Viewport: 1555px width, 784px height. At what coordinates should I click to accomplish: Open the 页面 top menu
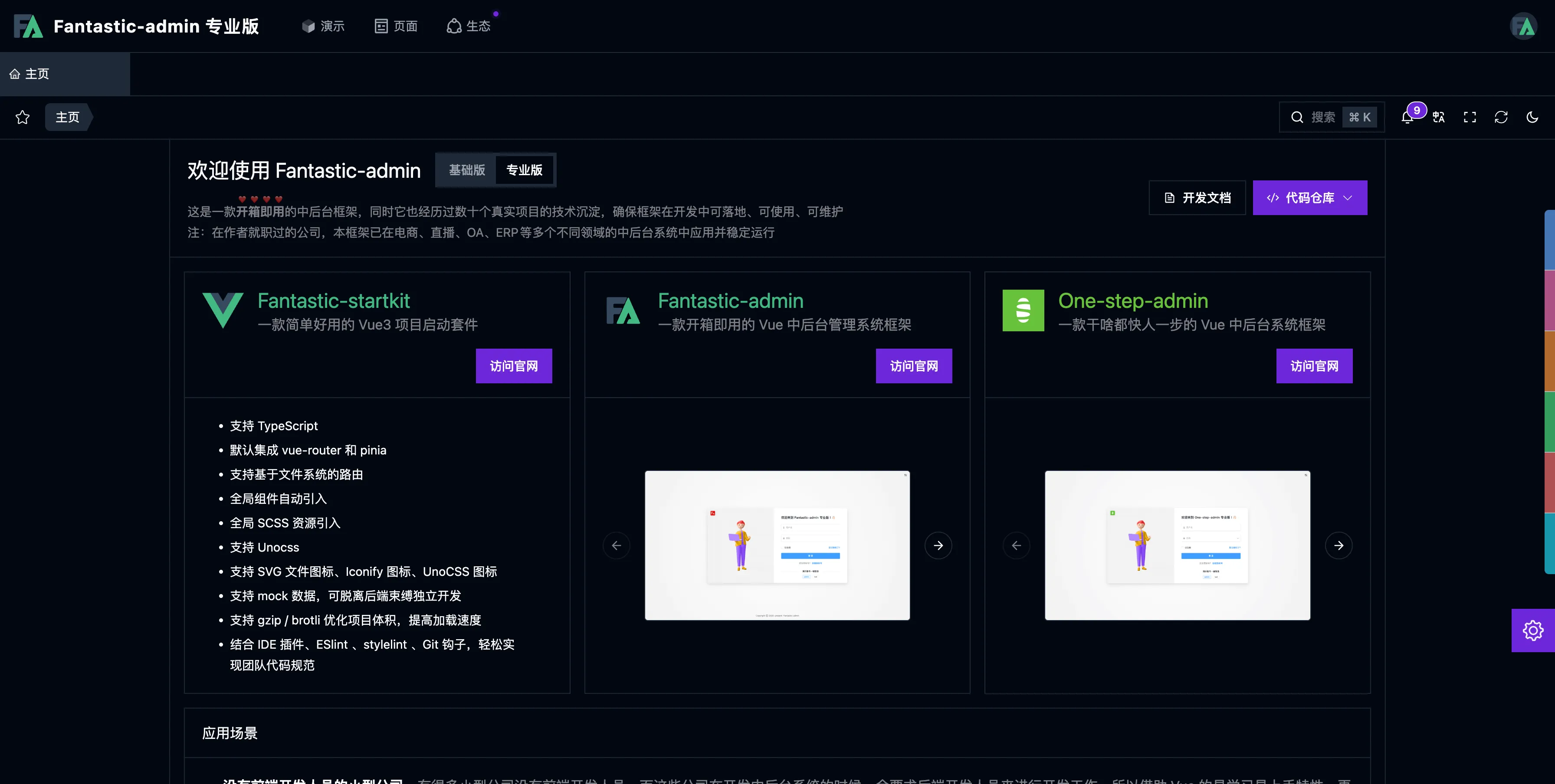point(396,26)
